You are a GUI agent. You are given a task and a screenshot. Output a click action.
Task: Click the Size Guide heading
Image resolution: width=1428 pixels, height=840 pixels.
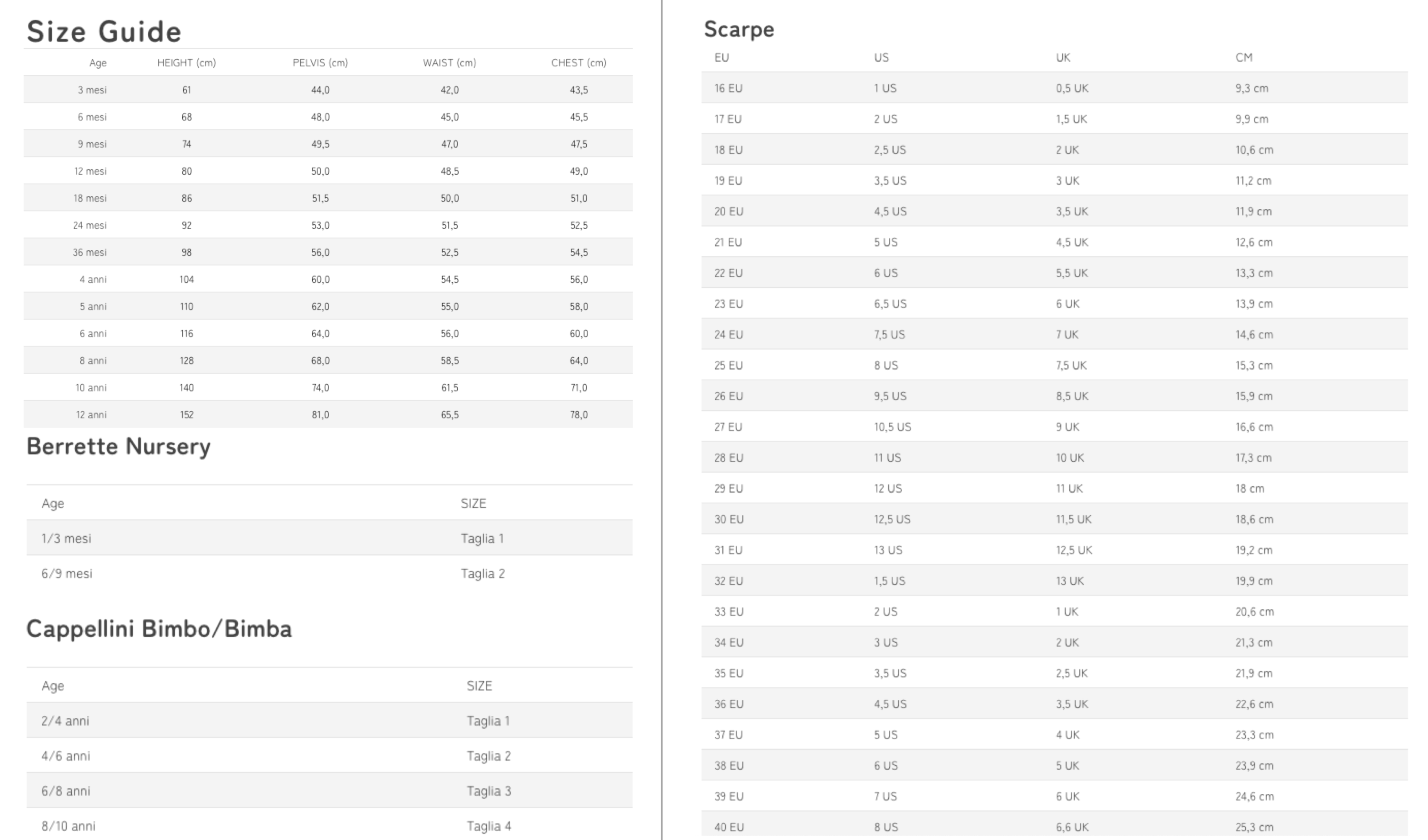point(104,31)
